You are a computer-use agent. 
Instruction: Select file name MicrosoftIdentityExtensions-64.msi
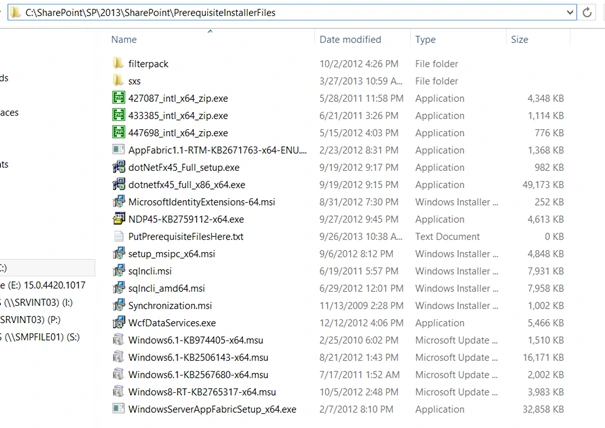coord(201,202)
